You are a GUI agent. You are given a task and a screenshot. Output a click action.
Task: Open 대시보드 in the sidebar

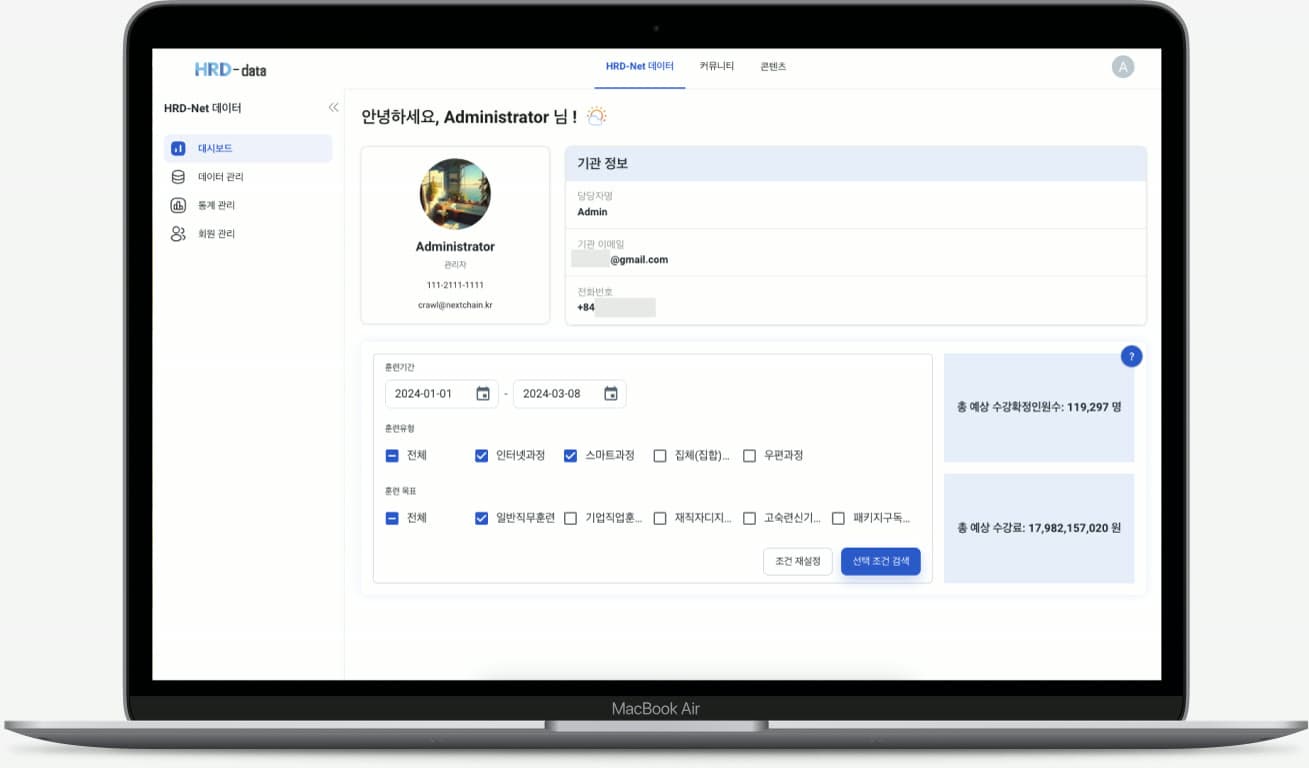coord(248,148)
